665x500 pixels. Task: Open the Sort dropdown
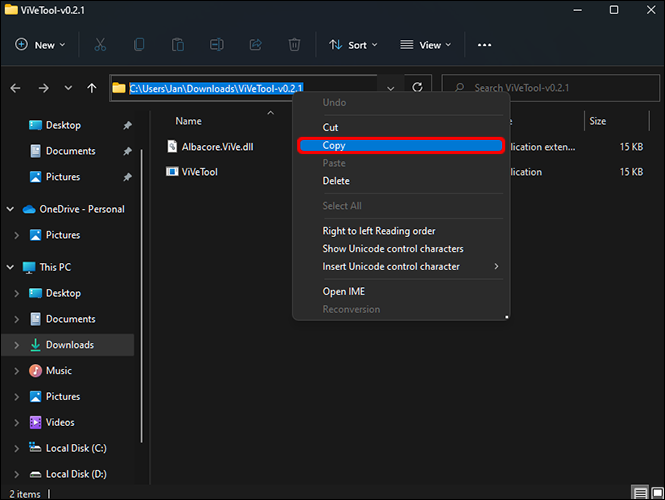[349, 45]
